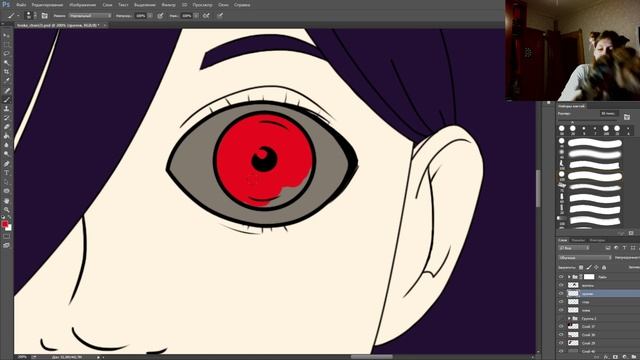Image resolution: width=640 pixels, height=360 pixels.
Task: Open the Файл menu
Action: coord(22,5)
